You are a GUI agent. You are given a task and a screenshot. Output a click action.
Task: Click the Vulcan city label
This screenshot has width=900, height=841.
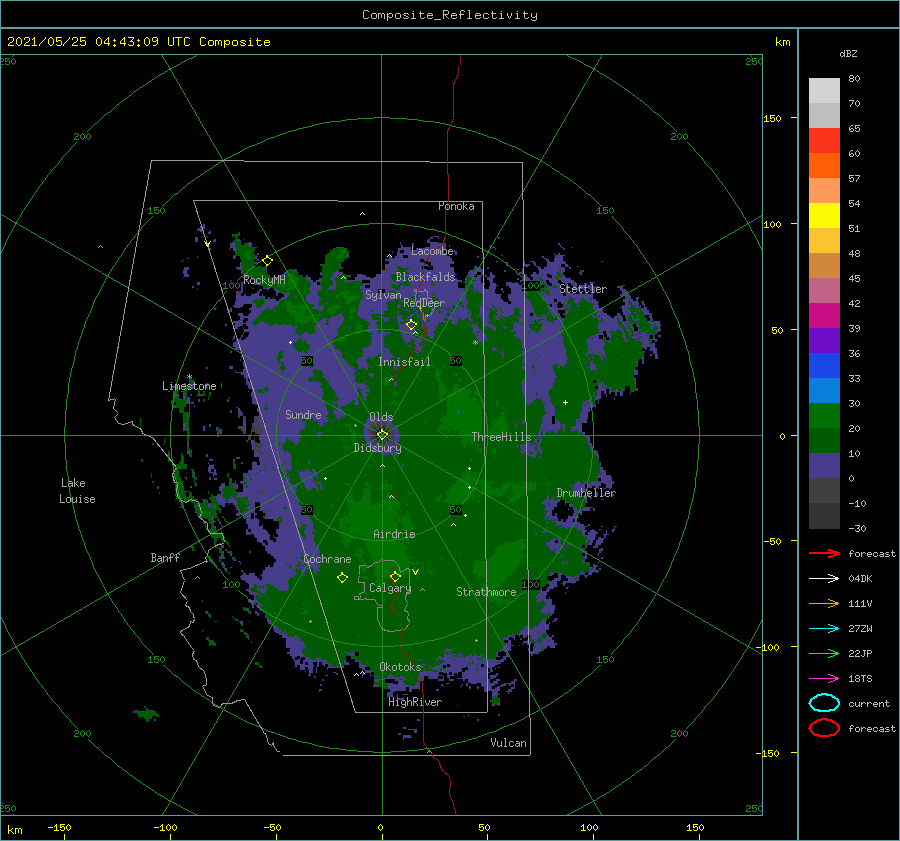(x=509, y=743)
